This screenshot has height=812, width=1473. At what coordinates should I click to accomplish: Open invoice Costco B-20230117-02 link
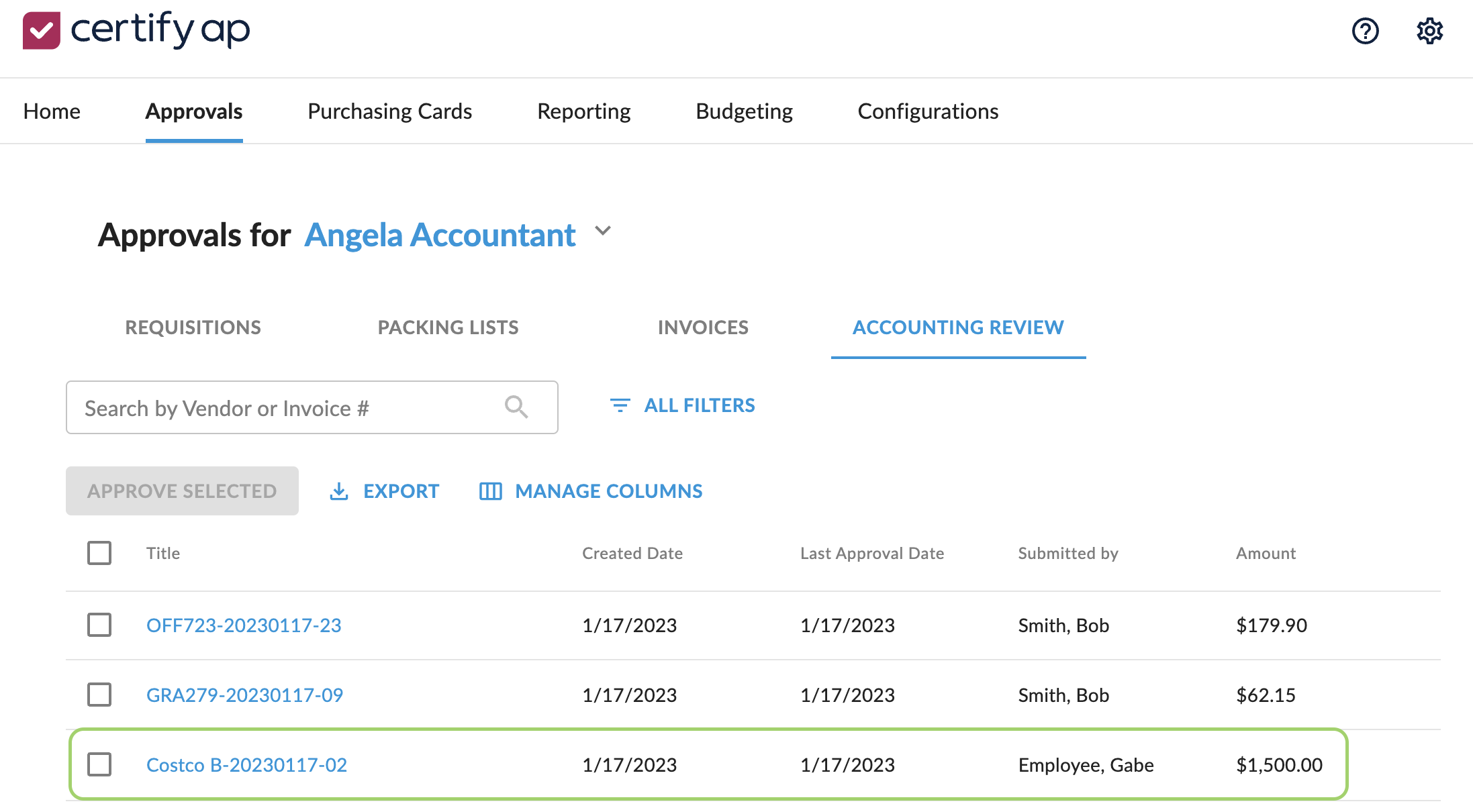(x=246, y=765)
